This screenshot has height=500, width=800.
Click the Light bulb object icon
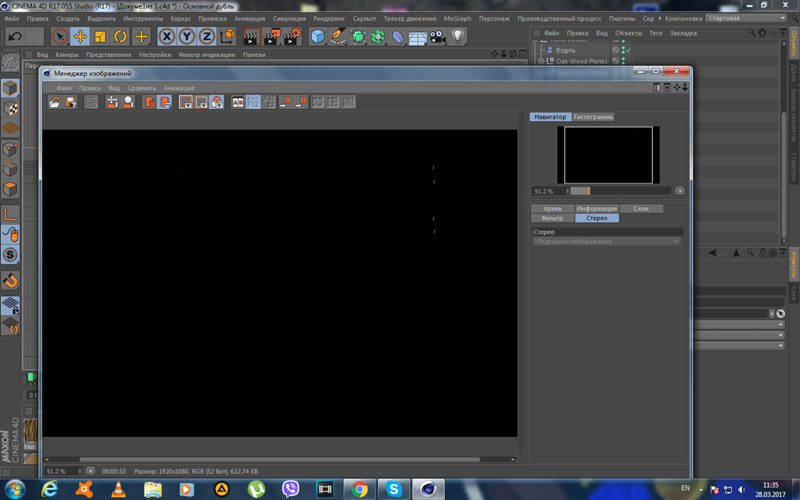tap(458, 37)
